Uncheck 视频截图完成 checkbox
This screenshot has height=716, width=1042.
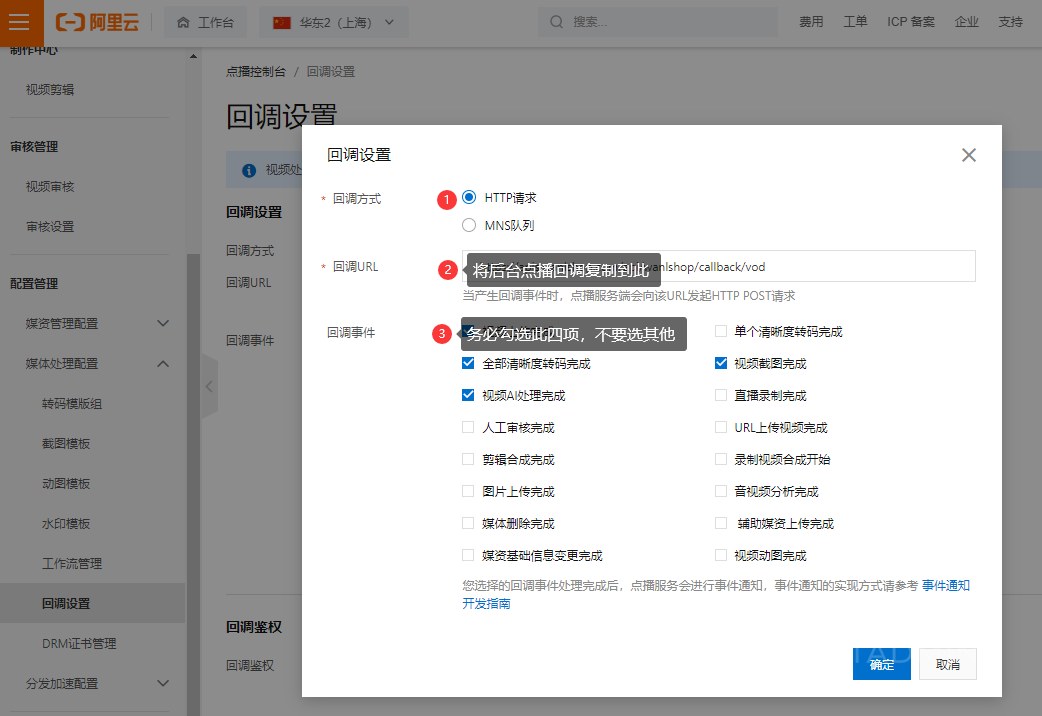point(720,363)
